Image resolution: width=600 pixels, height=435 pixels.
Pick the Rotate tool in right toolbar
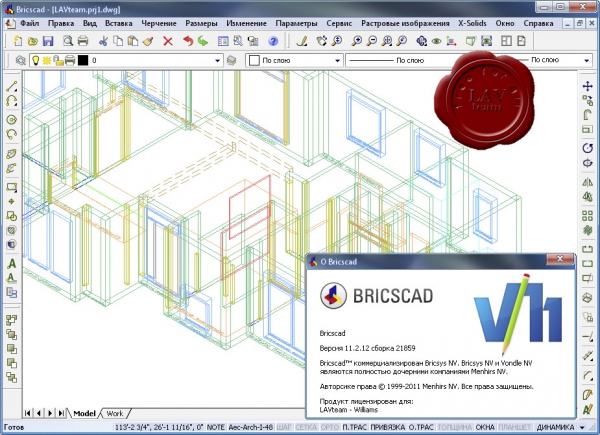coord(587,148)
